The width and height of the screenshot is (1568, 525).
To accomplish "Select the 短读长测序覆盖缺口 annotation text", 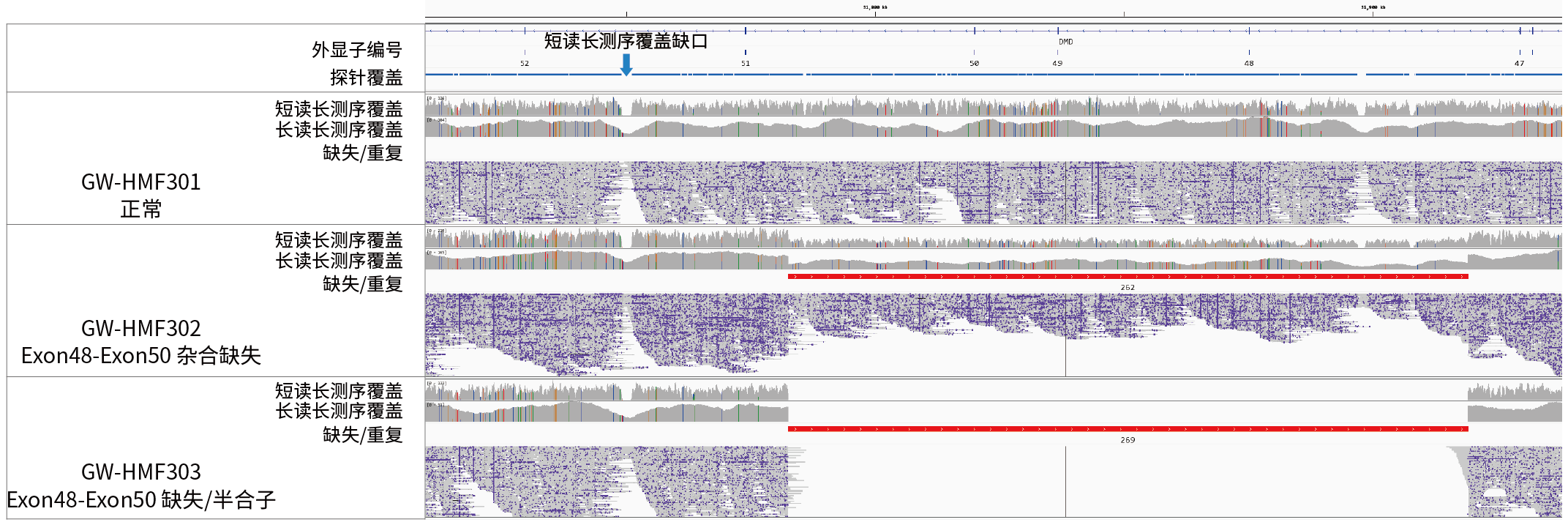I will [x=626, y=41].
